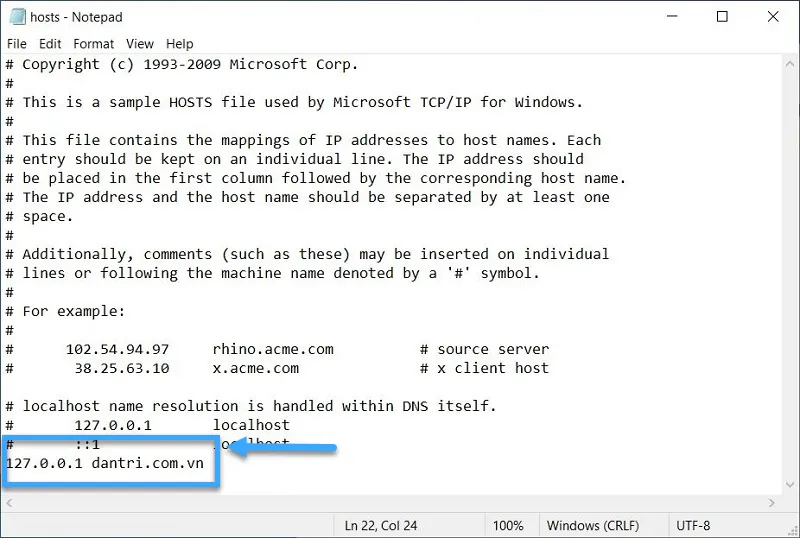Maximize the hosts Notepad window
800x538 pixels.
click(x=722, y=16)
